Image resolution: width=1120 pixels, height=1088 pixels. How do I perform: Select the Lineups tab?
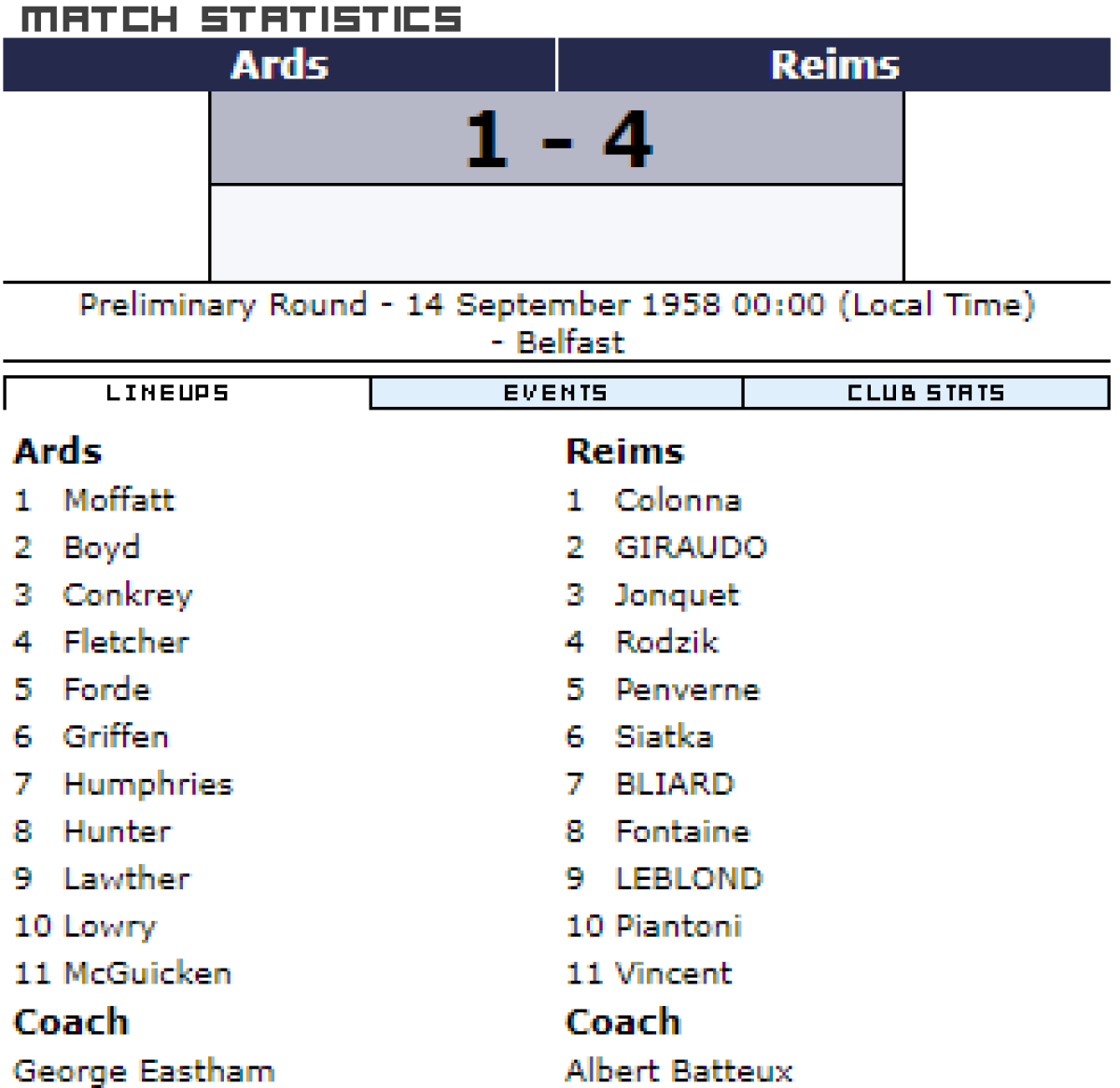167,393
